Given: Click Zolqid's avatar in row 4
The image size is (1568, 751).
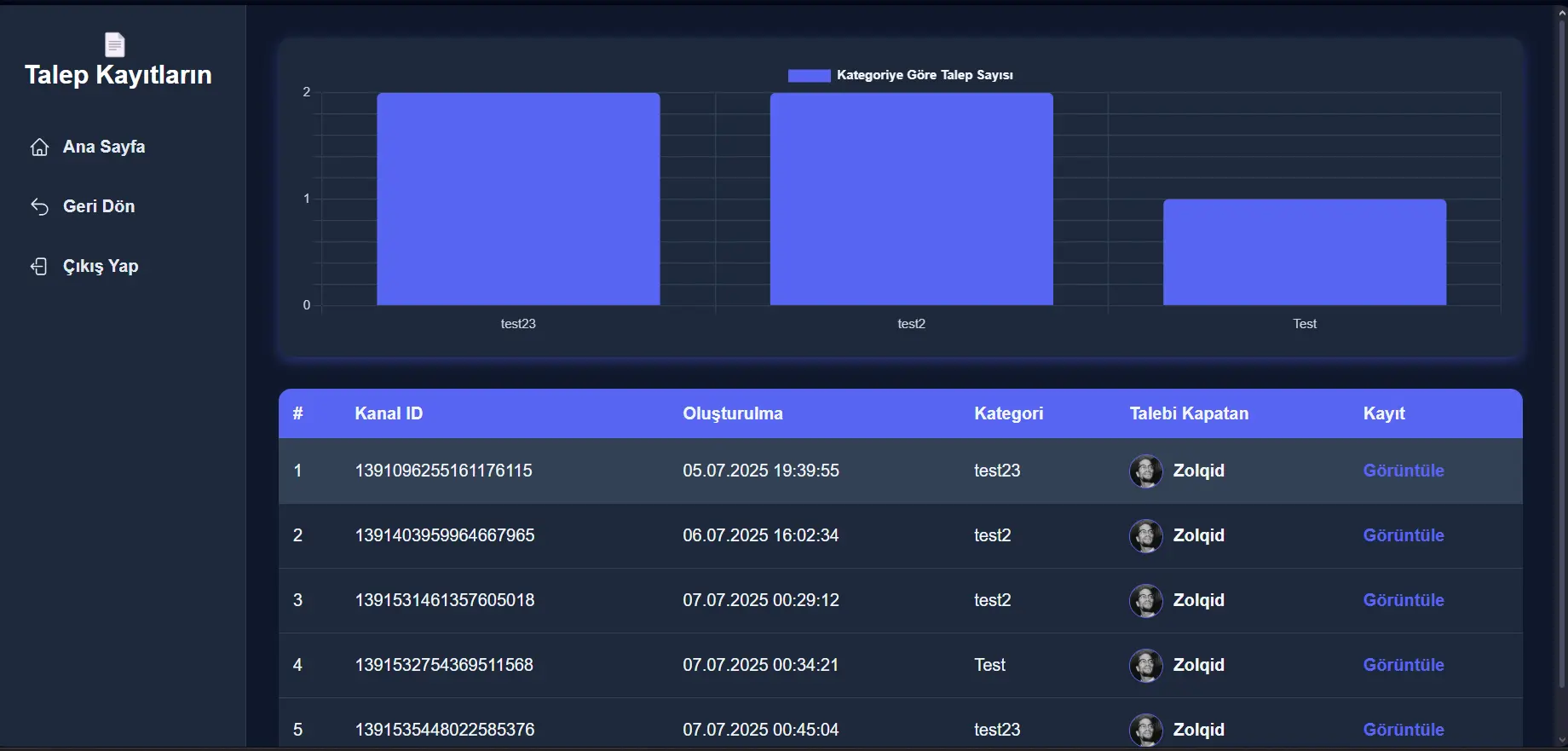Looking at the screenshot, I should click(x=1145, y=665).
